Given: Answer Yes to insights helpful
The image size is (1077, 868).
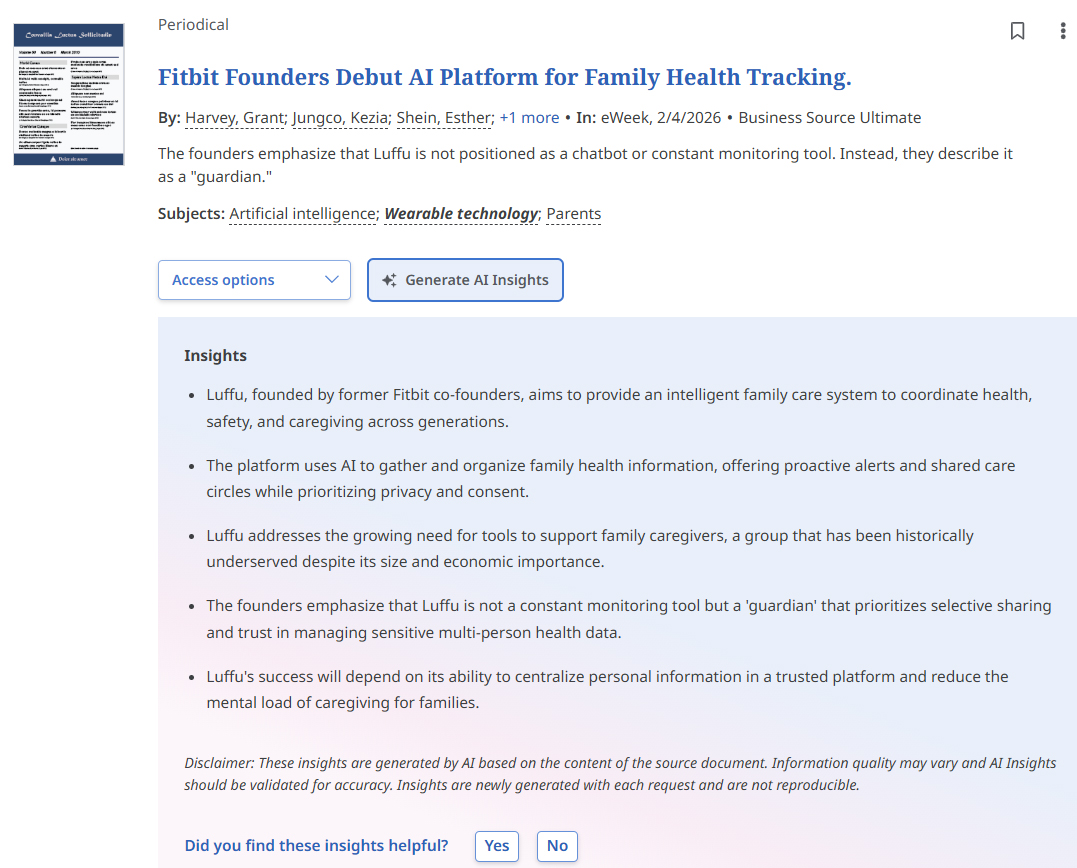Looking at the screenshot, I should click(x=497, y=846).
